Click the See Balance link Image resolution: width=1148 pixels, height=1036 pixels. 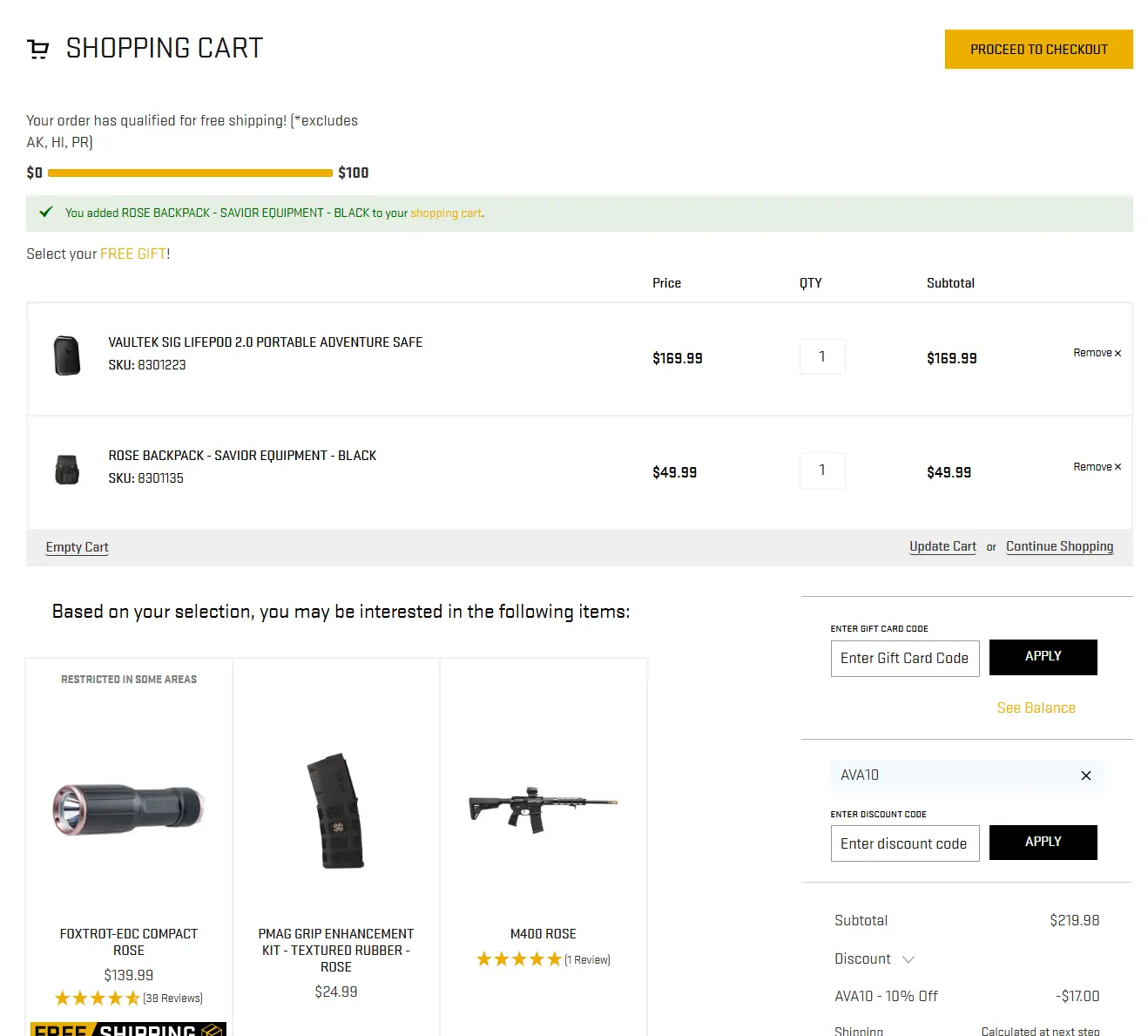[1036, 708]
